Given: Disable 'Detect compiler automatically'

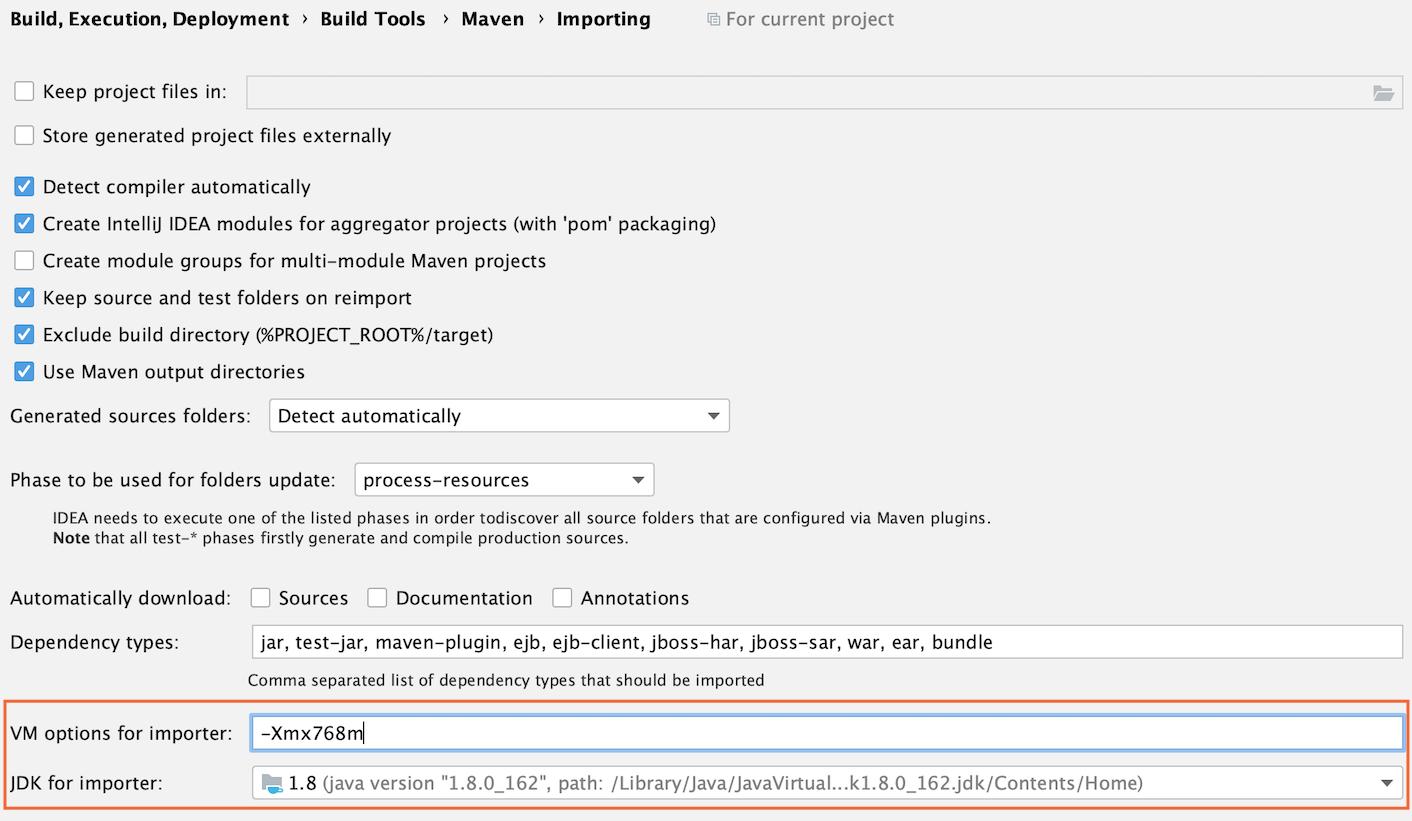Looking at the screenshot, I should click(23, 186).
